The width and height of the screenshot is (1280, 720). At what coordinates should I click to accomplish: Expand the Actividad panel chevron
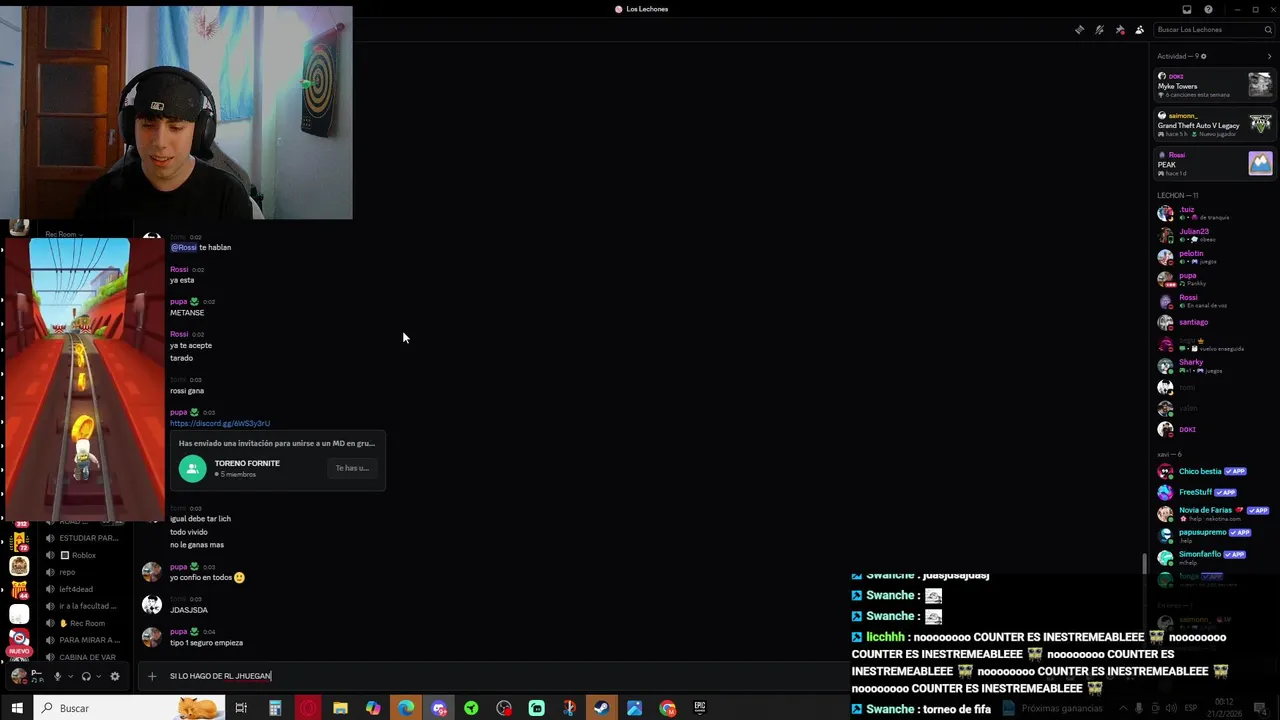pyautogui.click(x=1269, y=56)
